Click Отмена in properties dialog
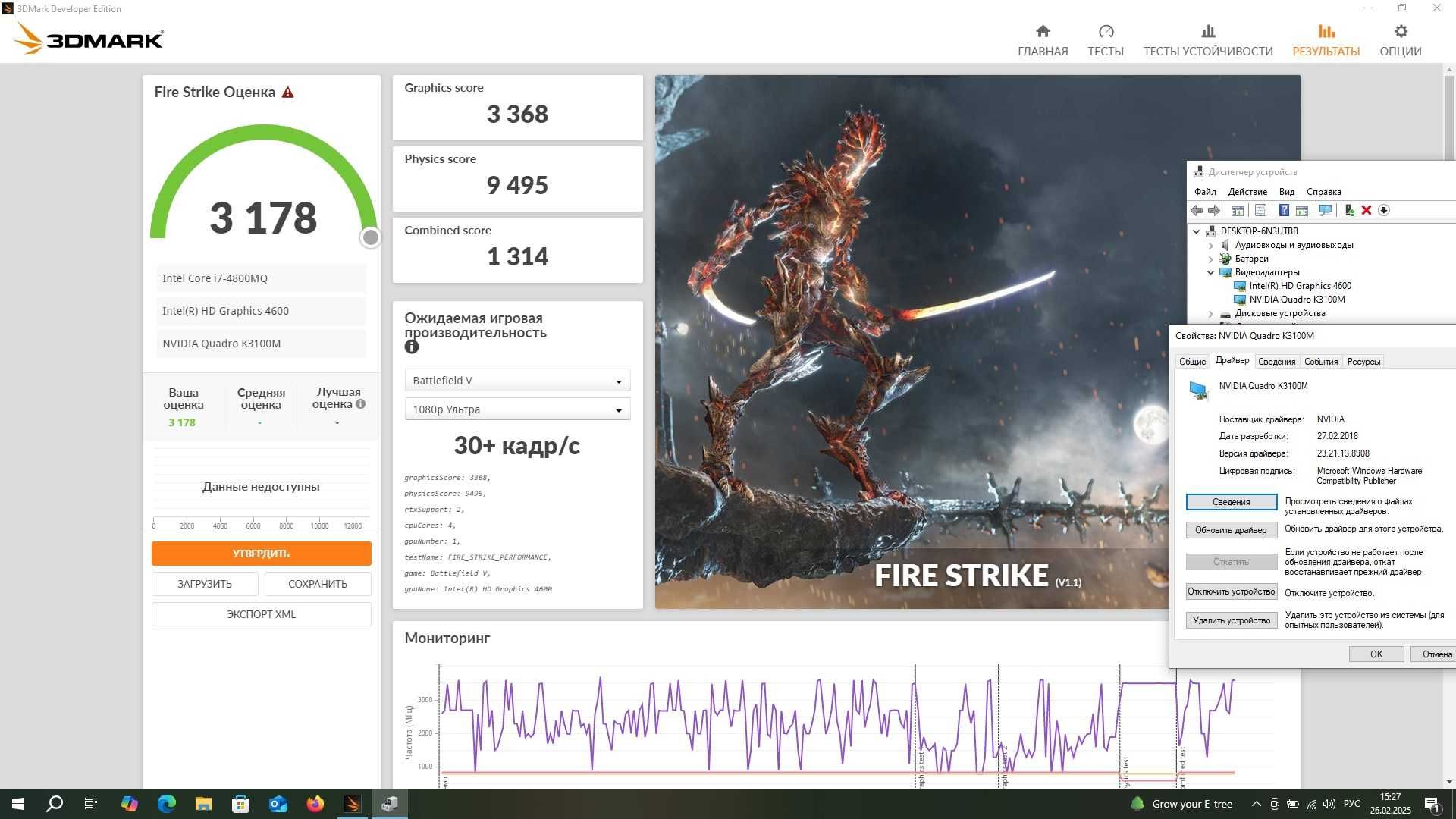 pos(1434,654)
